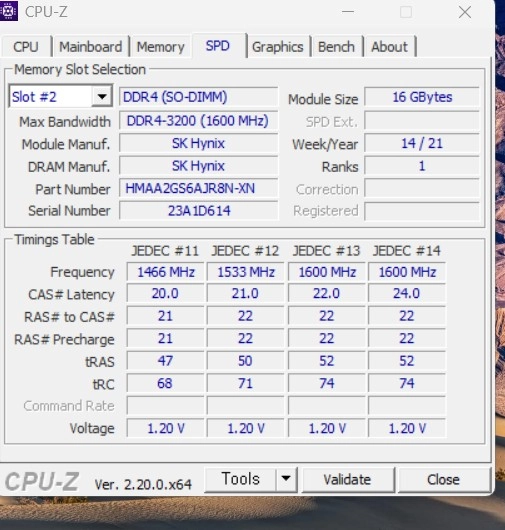Click the JEDEC #11 column header

point(165,251)
